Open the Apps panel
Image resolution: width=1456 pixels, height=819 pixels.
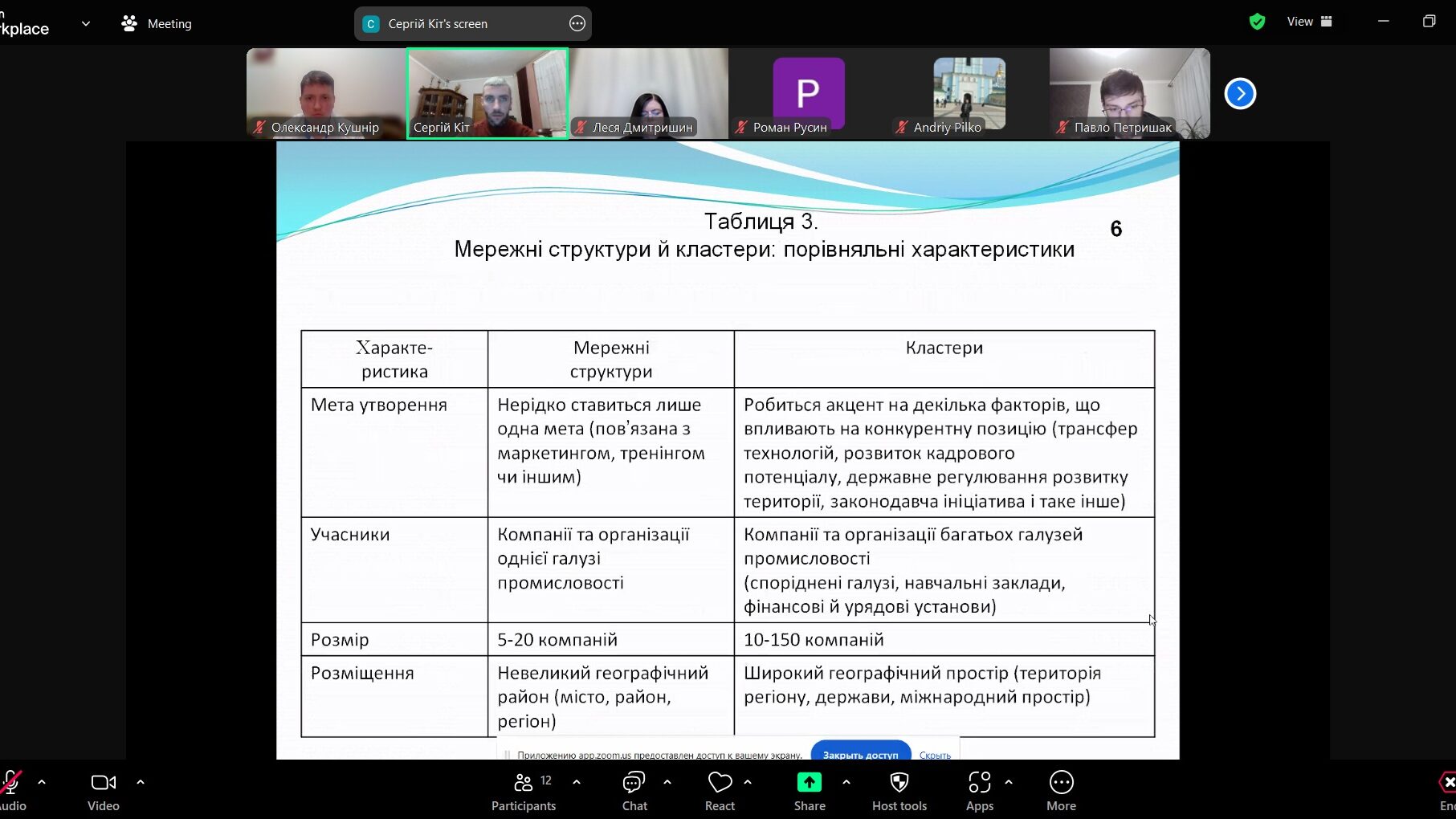(979, 791)
